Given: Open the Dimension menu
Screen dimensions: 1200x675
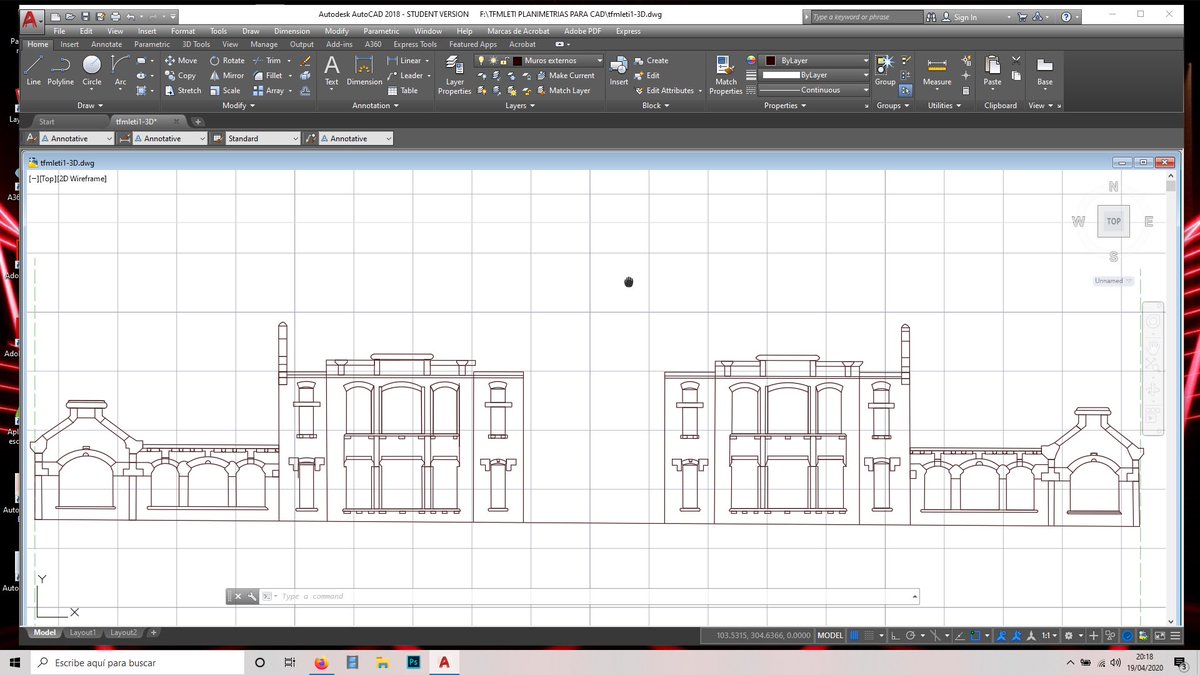Looking at the screenshot, I should (x=291, y=31).
